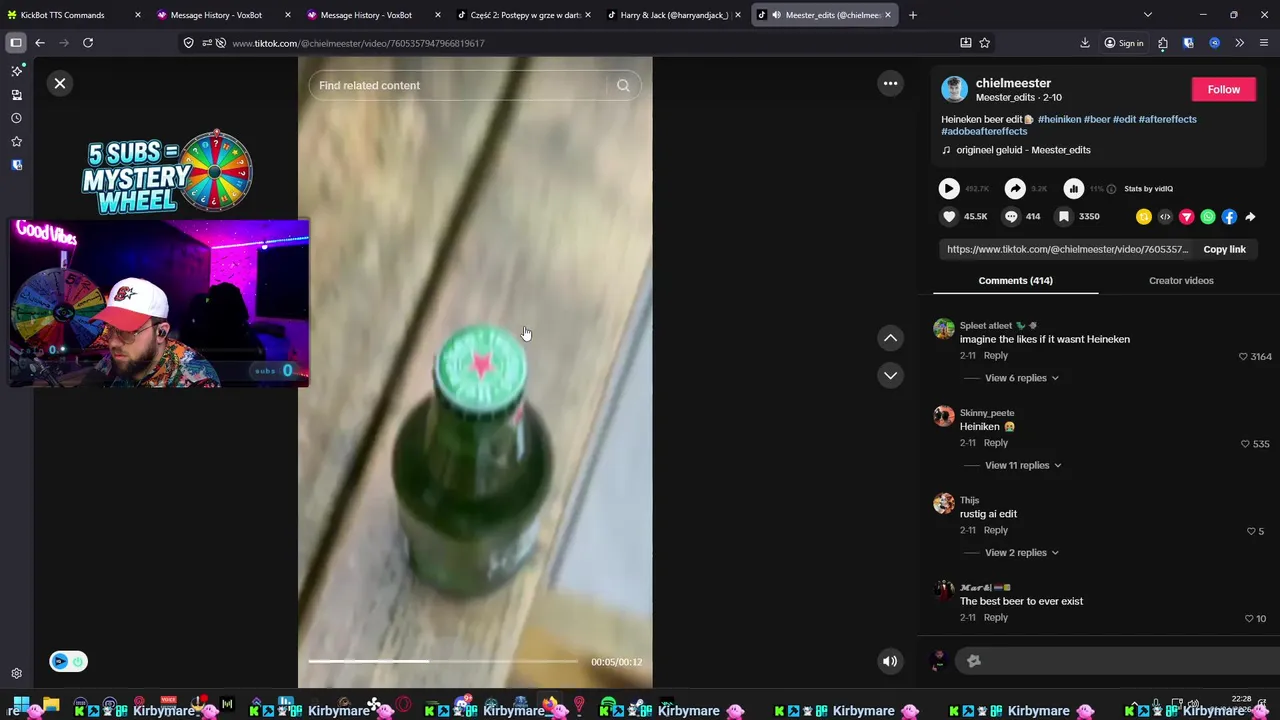Image resolution: width=1280 pixels, height=720 pixels.
Task: Go to next video with down arrow
Action: pyautogui.click(x=890, y=375)
